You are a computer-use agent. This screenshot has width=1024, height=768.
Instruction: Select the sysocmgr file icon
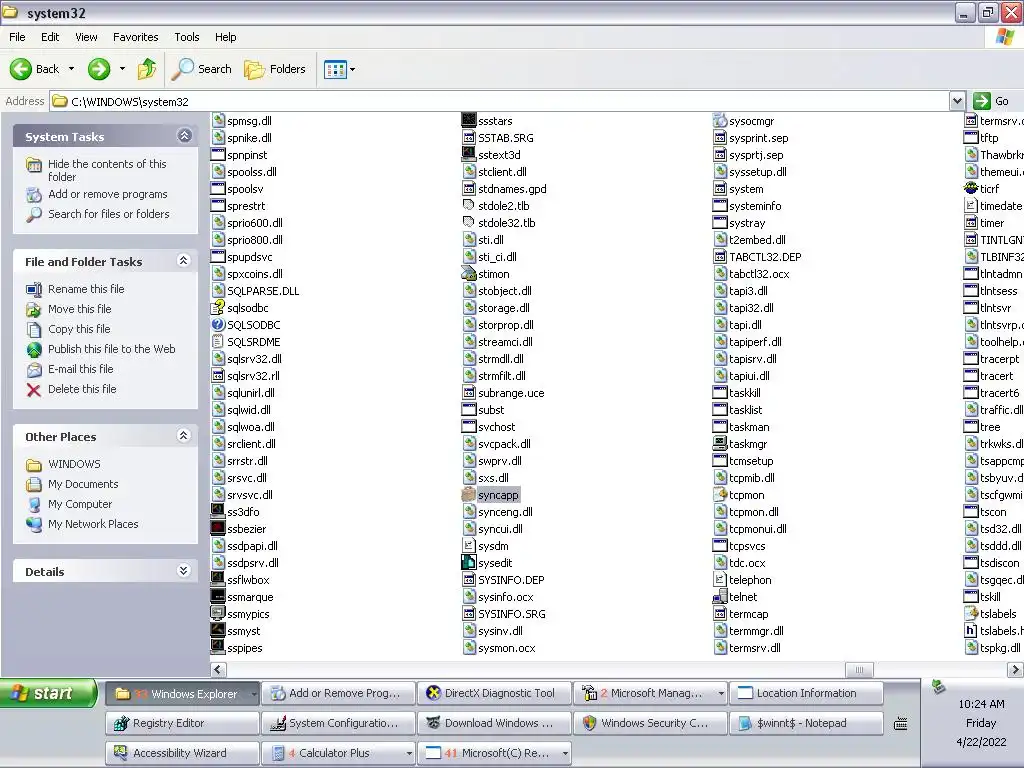720,121
